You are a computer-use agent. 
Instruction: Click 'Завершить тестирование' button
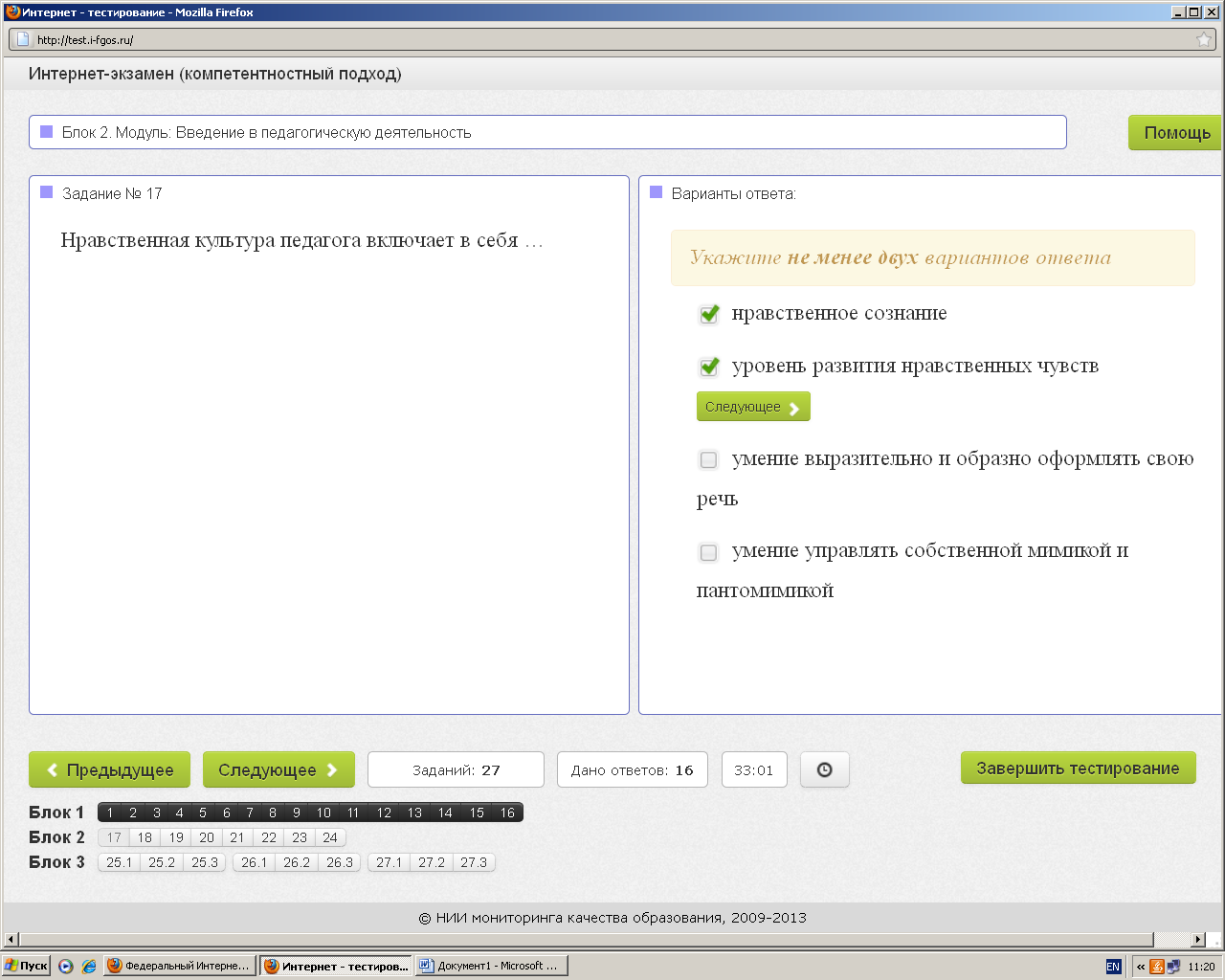coord(1078,768)
